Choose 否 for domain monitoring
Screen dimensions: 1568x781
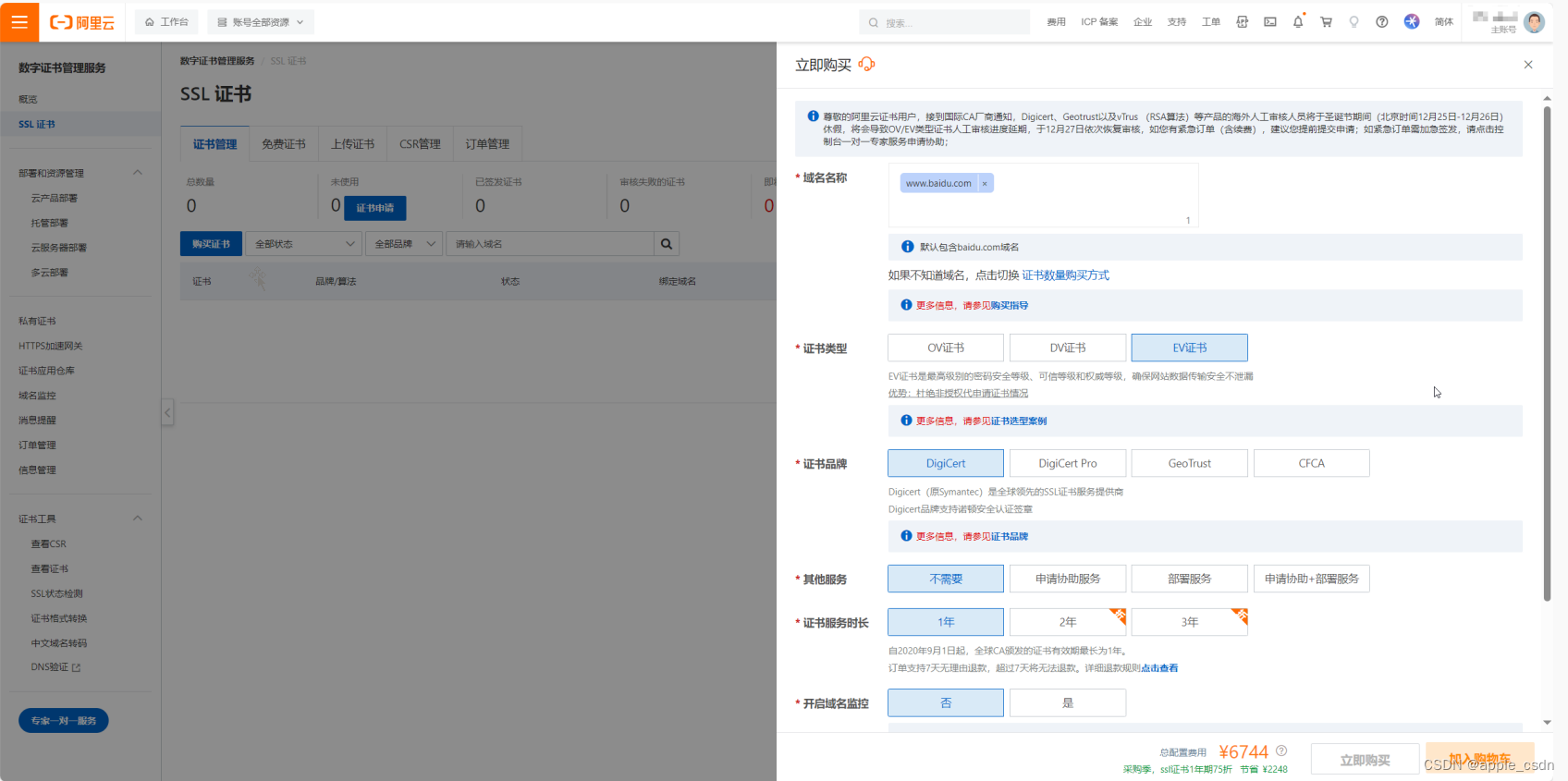[x=946, y=702]
